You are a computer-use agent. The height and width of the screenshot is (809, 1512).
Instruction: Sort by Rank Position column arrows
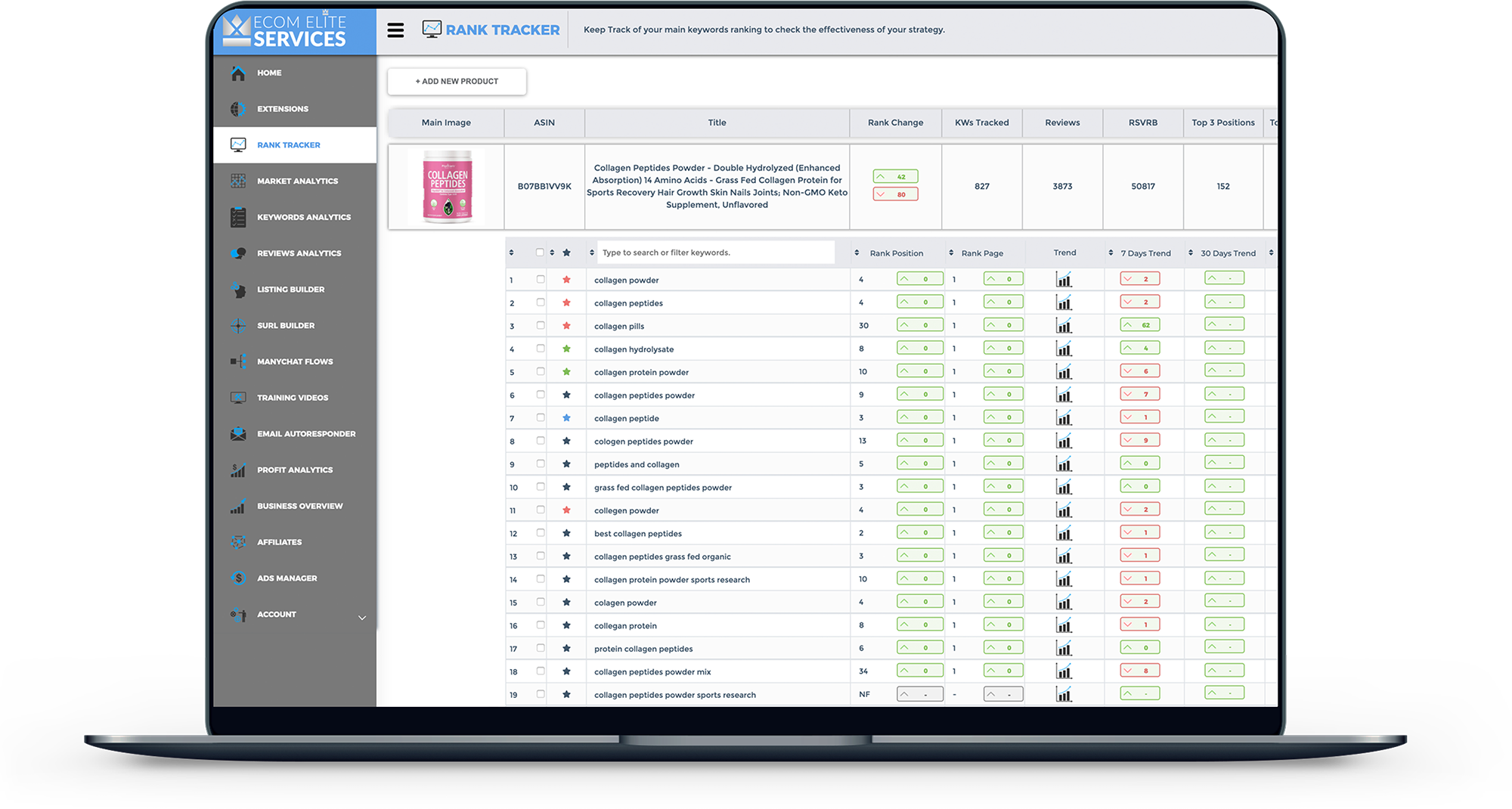[857, 253]
